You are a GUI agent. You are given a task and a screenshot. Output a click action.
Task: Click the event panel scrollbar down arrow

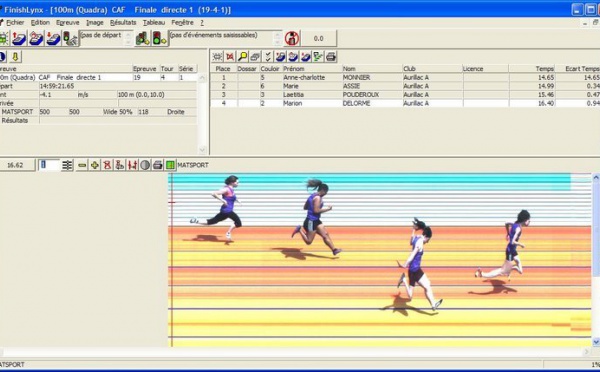(x=202, y=150)
